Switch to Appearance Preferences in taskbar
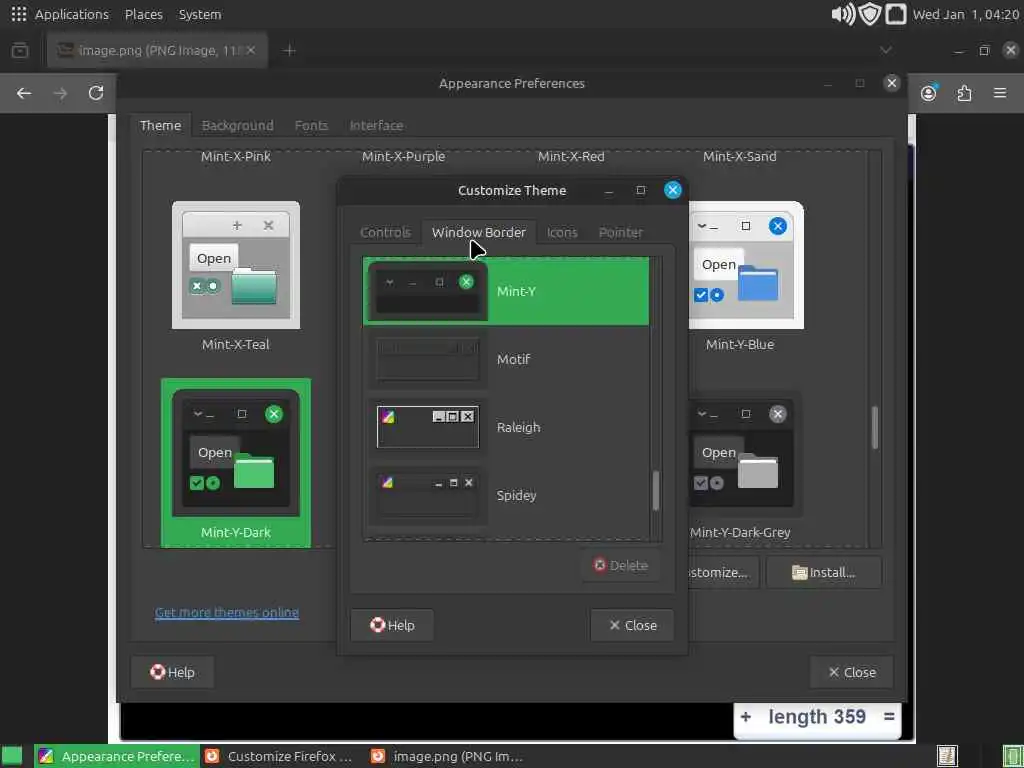 pos(117,756)
